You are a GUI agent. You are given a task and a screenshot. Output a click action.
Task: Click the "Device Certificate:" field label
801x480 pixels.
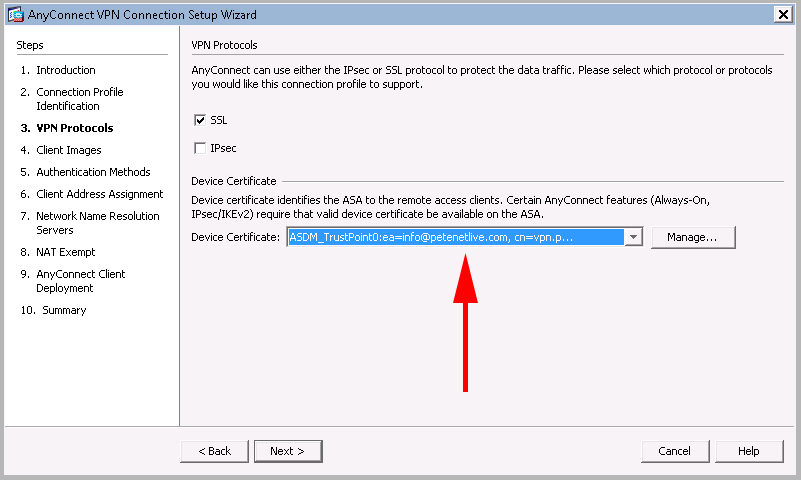235,237
